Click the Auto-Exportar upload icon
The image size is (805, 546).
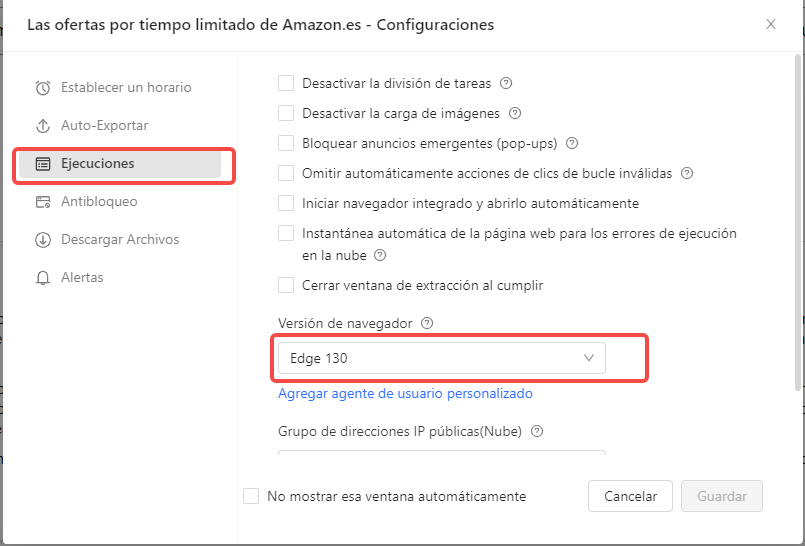[x=43, y=126]
